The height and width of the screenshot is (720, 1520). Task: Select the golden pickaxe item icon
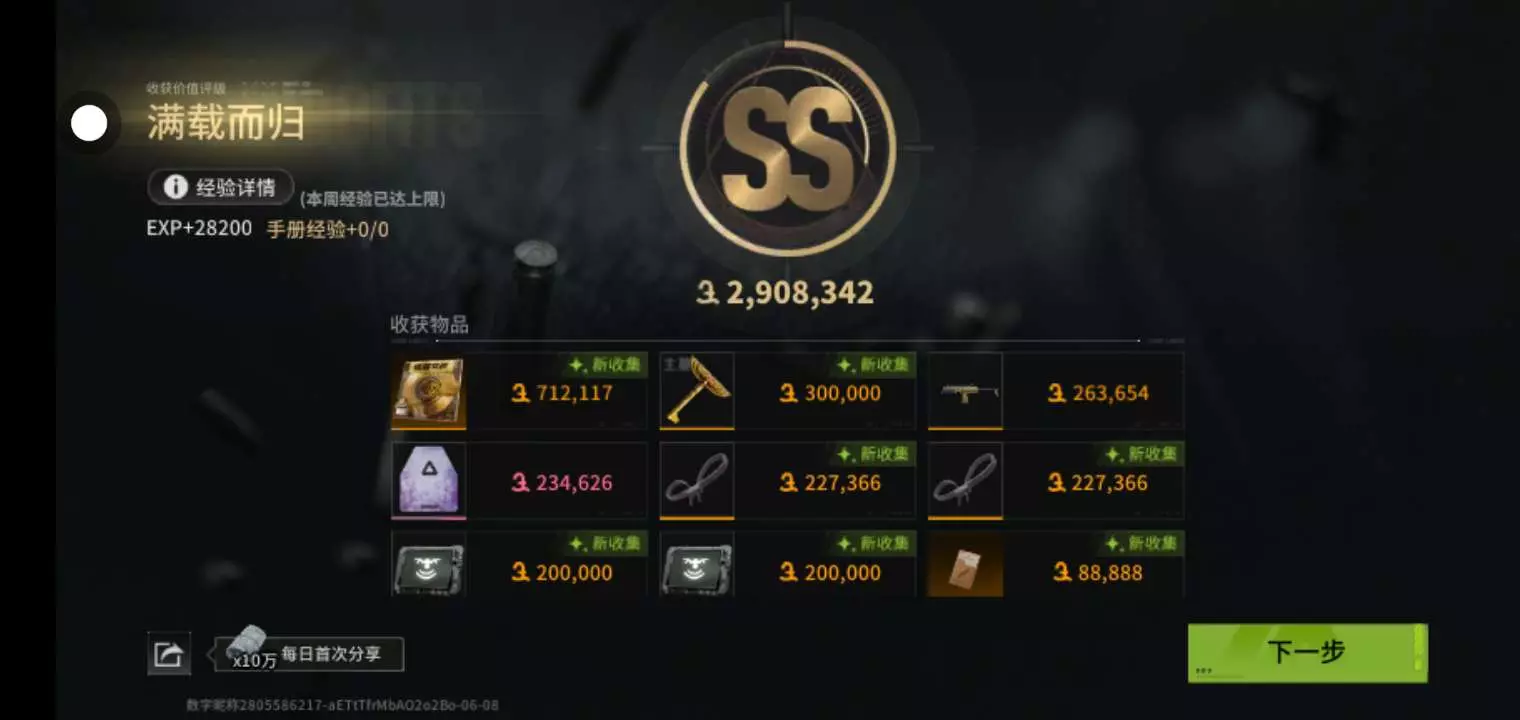click(x=697, y=391)
